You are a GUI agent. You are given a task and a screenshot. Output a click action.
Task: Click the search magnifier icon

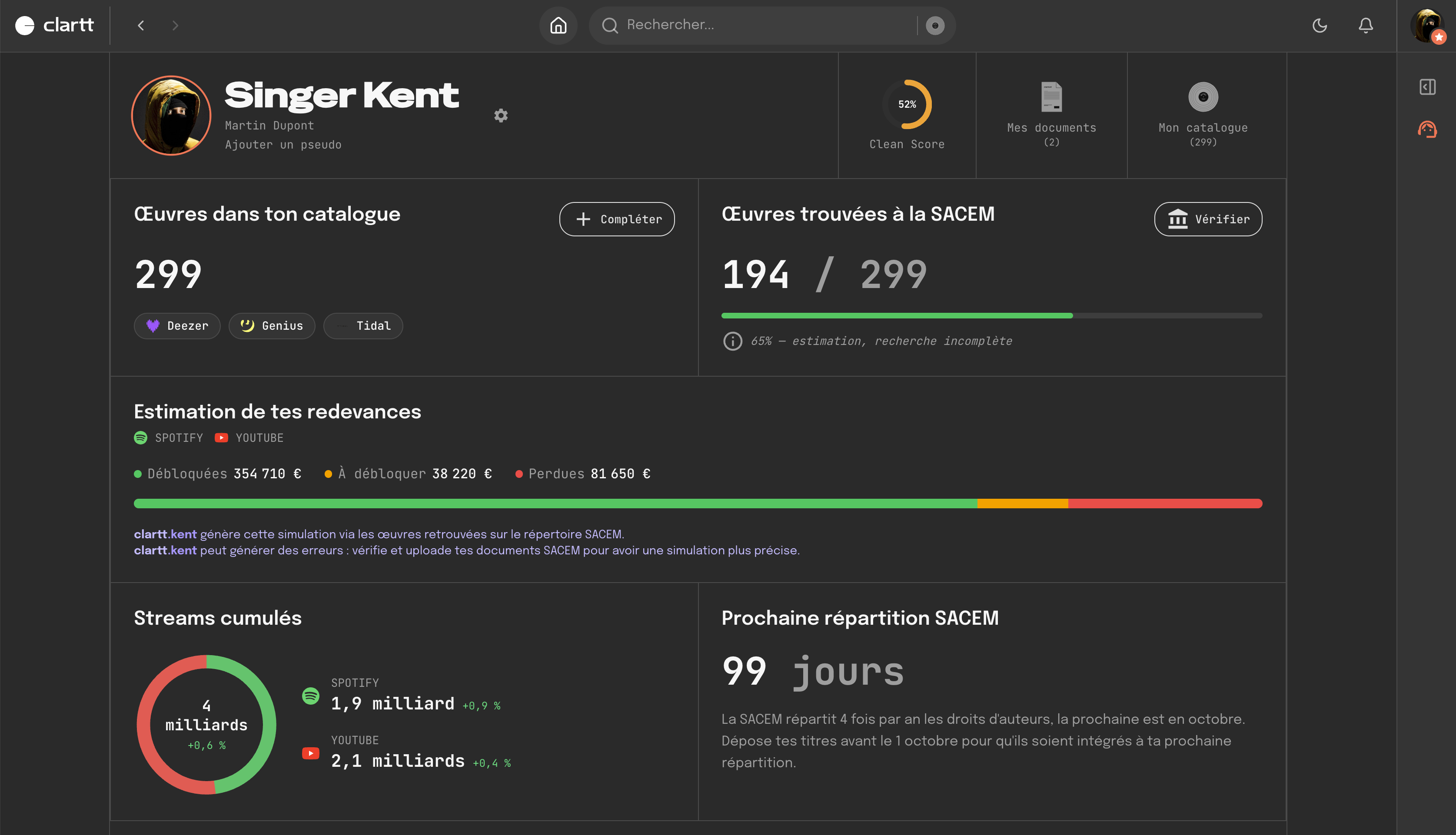[610, 25]
